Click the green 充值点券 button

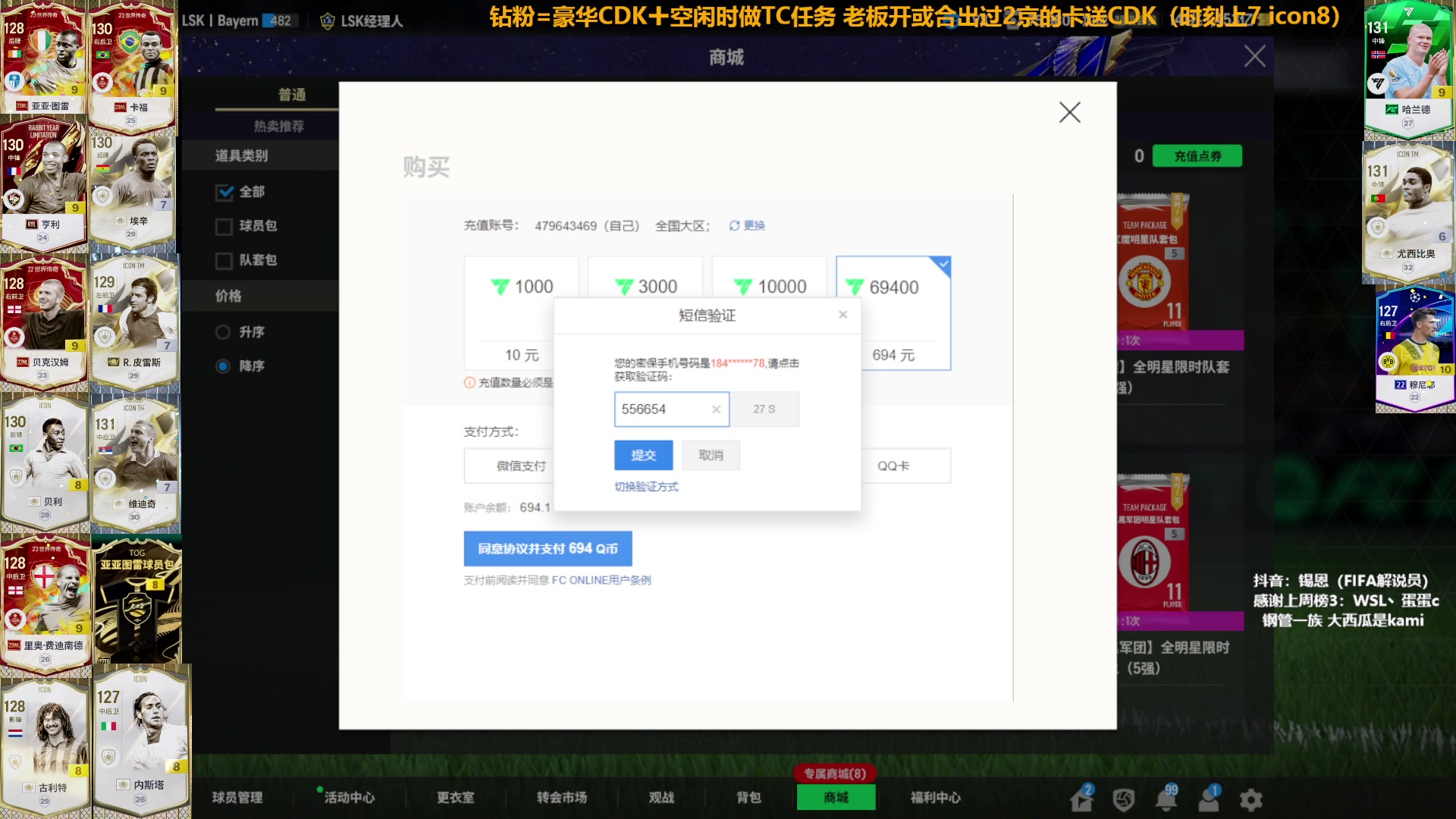[1197, 156]
